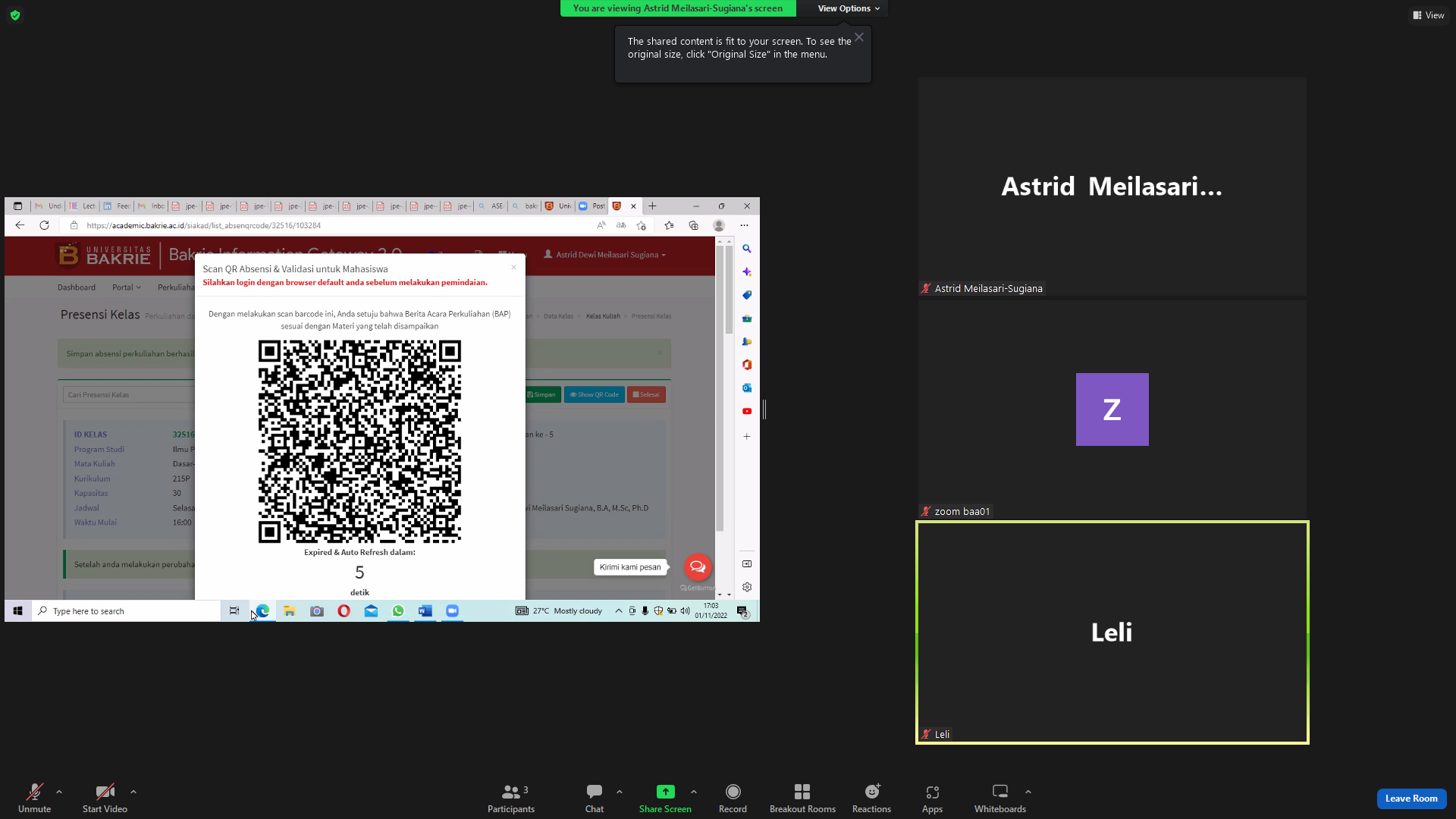Image resolution: width=1456 pixels, height=819 pixels.
Task: Dismiss the Original Size tooltip
Action: [859, 37]
